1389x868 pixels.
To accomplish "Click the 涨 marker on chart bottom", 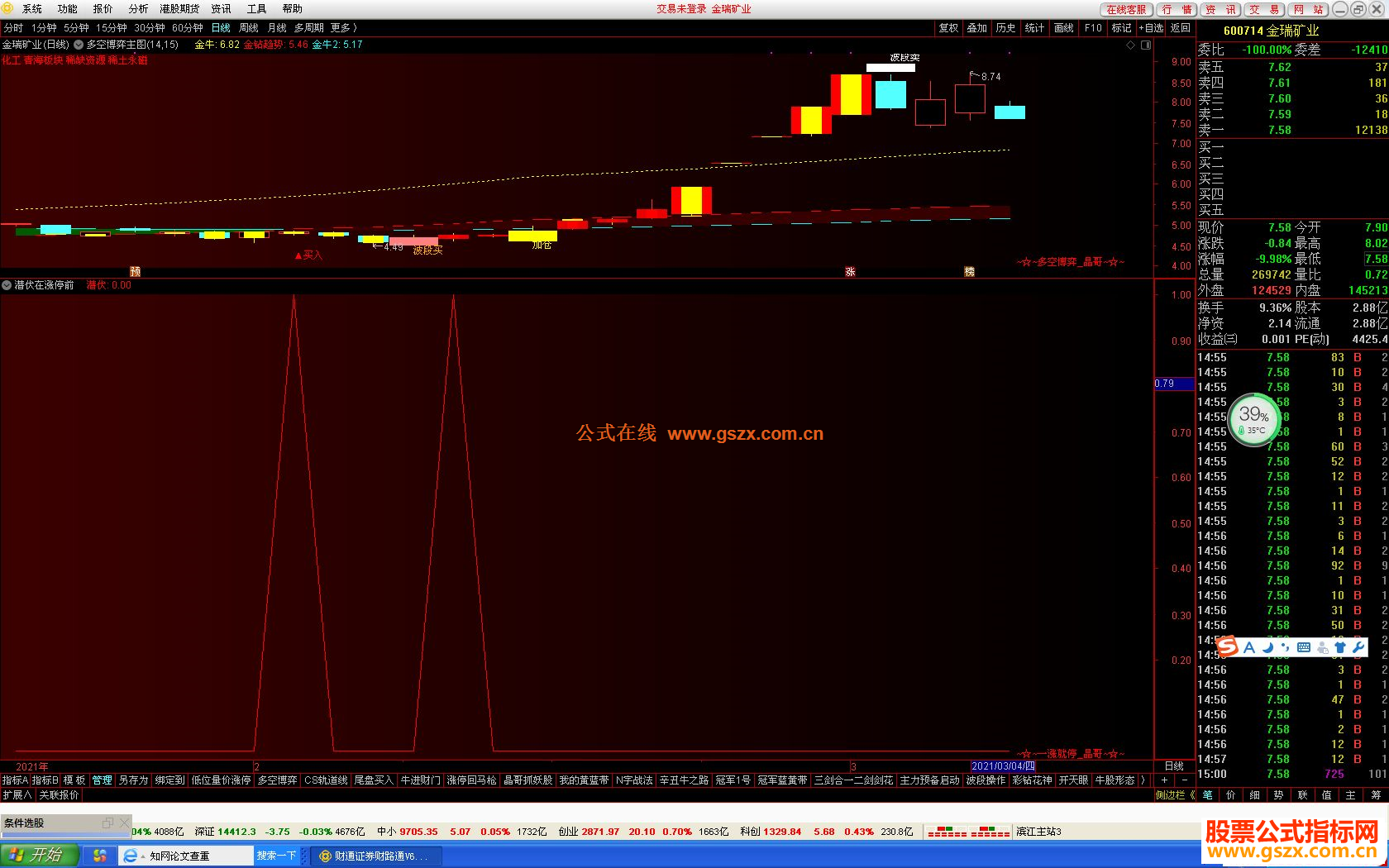I will (x=850, y=272).
